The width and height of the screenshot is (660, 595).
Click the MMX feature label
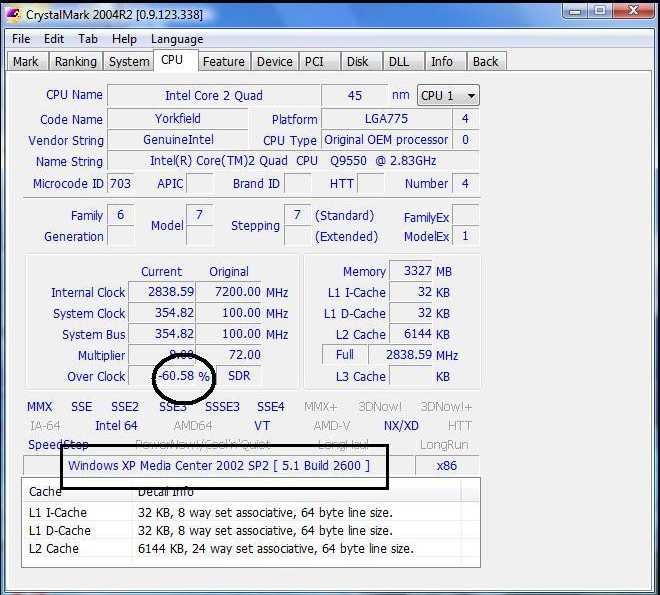click(40, 407)
